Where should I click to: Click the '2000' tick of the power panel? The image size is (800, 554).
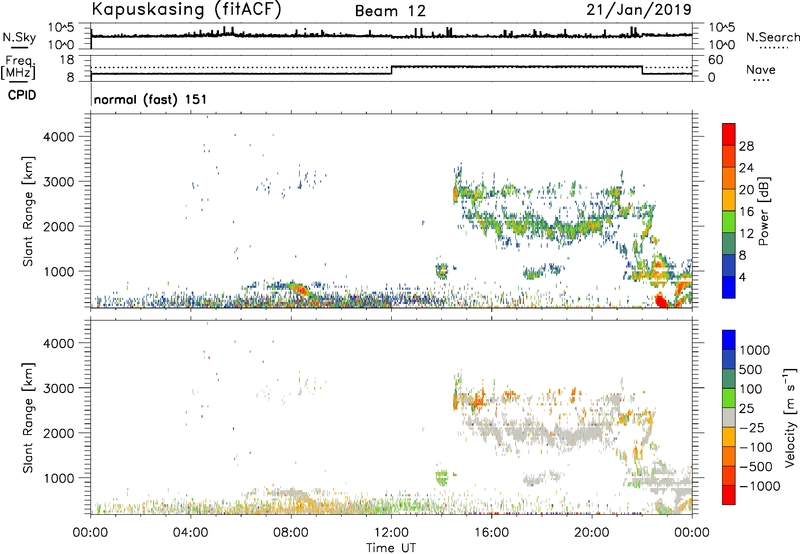[59, 226]
